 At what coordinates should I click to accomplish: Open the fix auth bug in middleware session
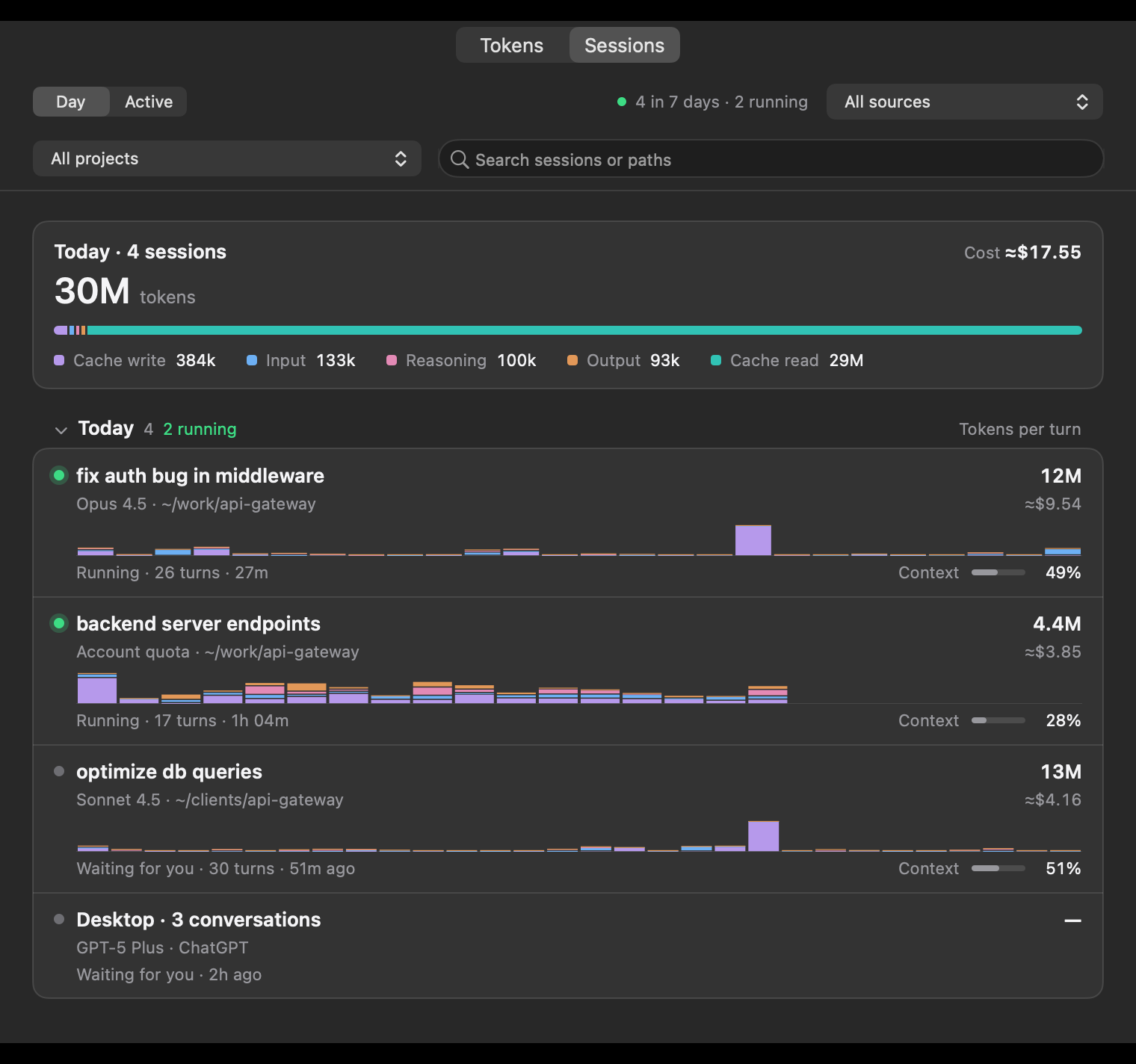click(x=568, y=523)
